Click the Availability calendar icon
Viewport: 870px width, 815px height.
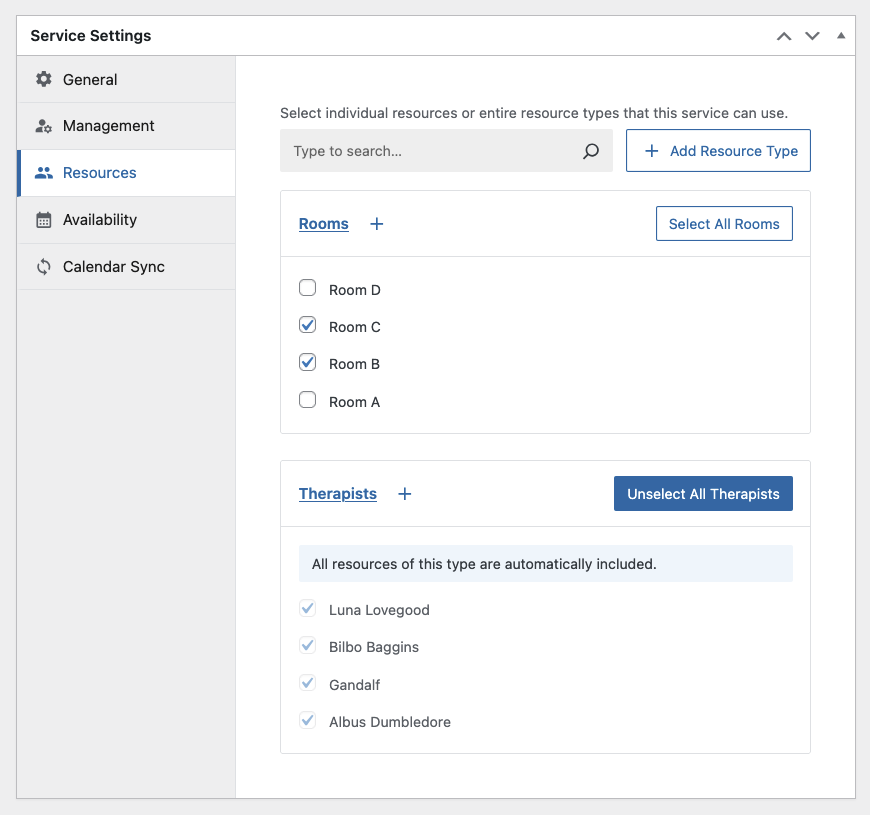[x=44, y=220]
